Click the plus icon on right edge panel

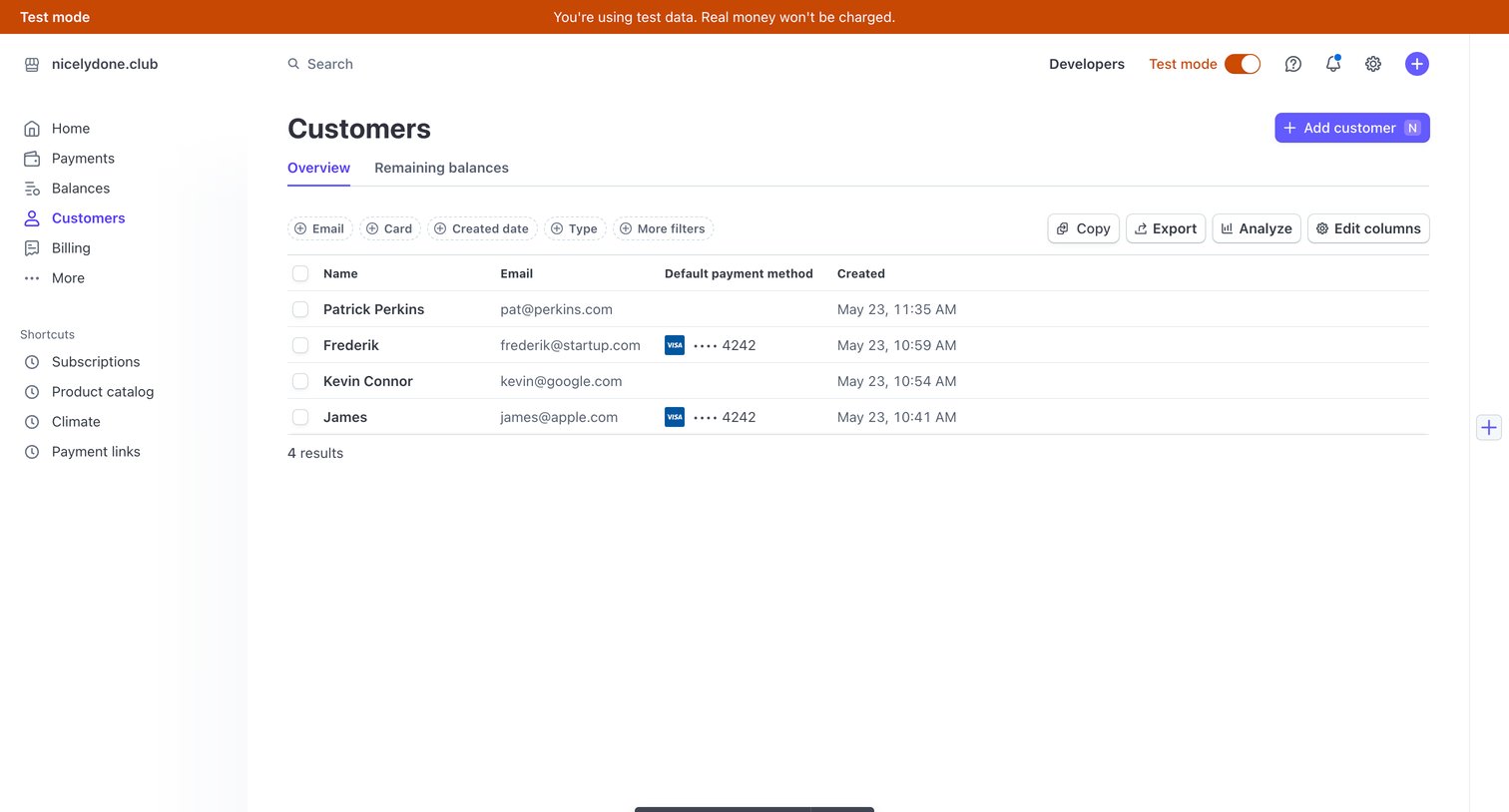pyautogui.click(x=1489, y=427)
